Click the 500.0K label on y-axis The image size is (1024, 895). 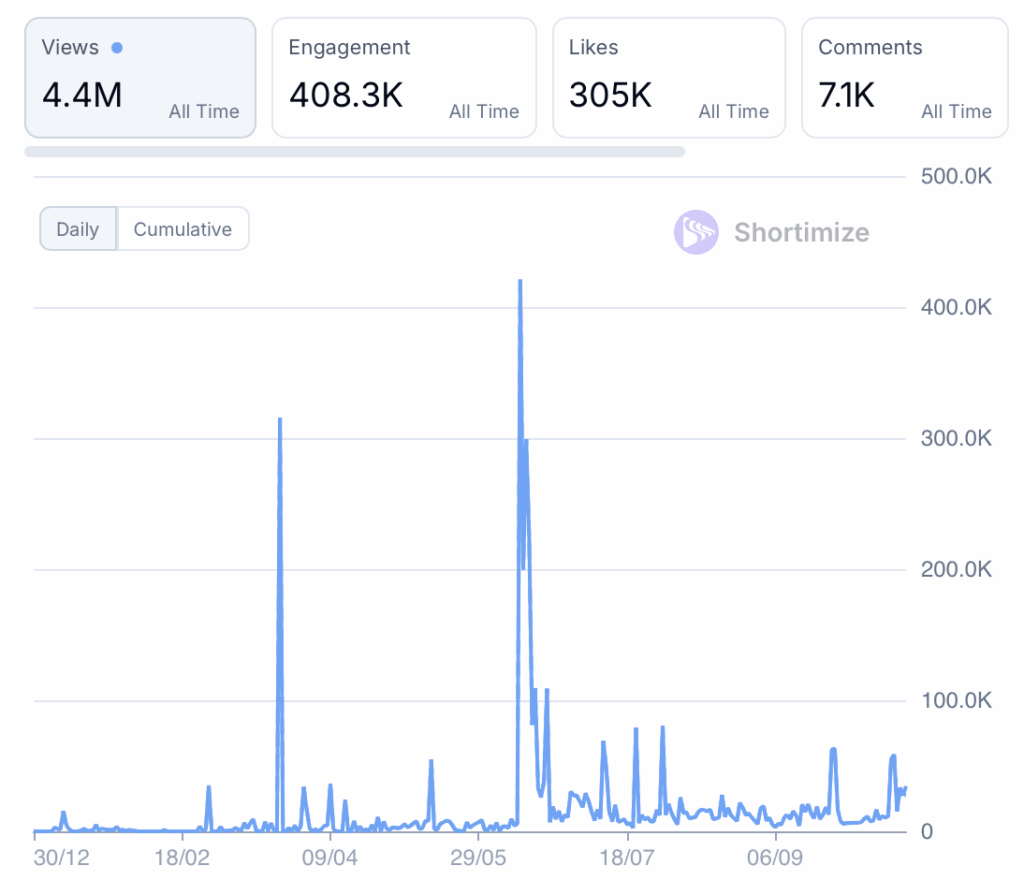[x=955, y=176]
